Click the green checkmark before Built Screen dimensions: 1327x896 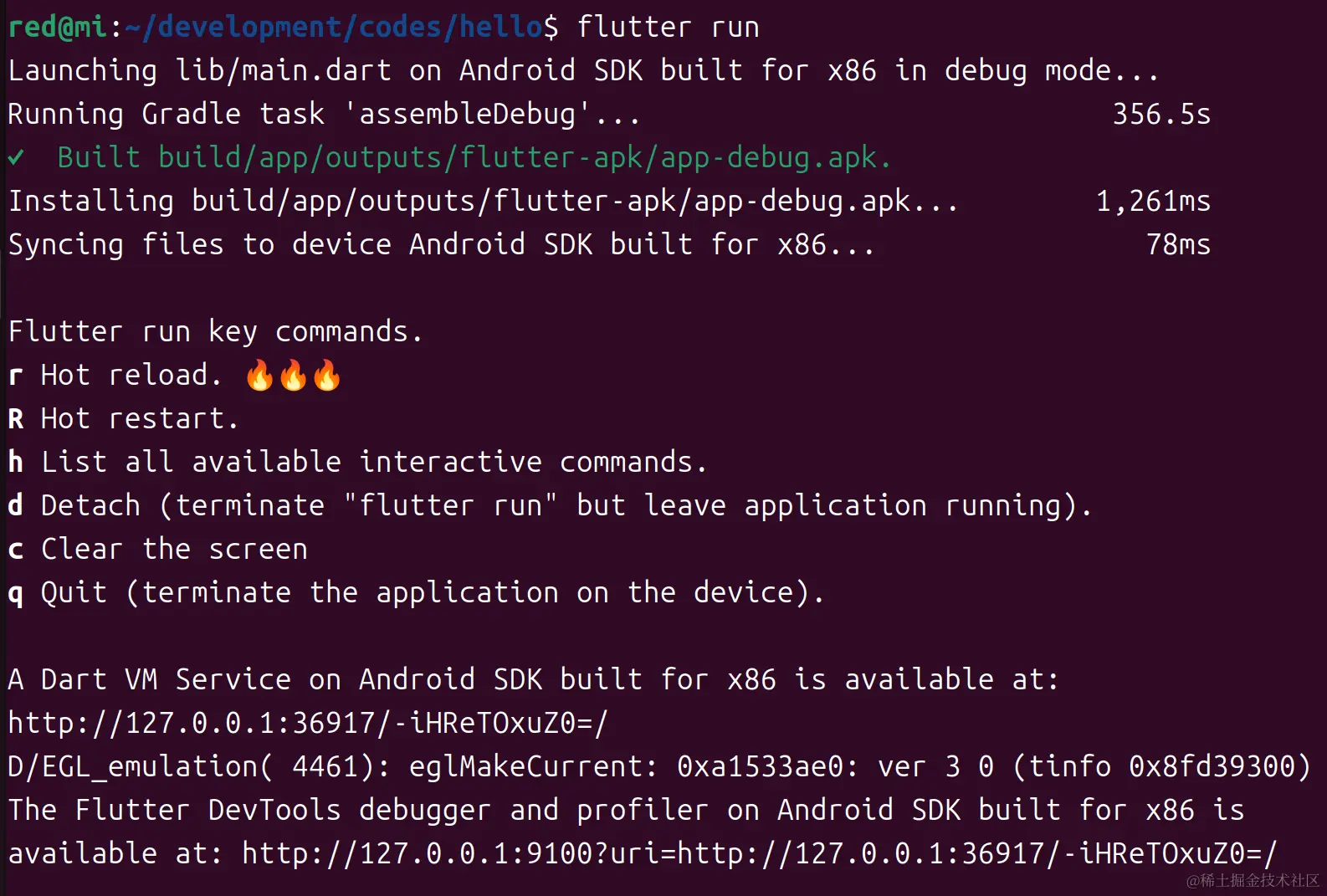tap(16, 157)
